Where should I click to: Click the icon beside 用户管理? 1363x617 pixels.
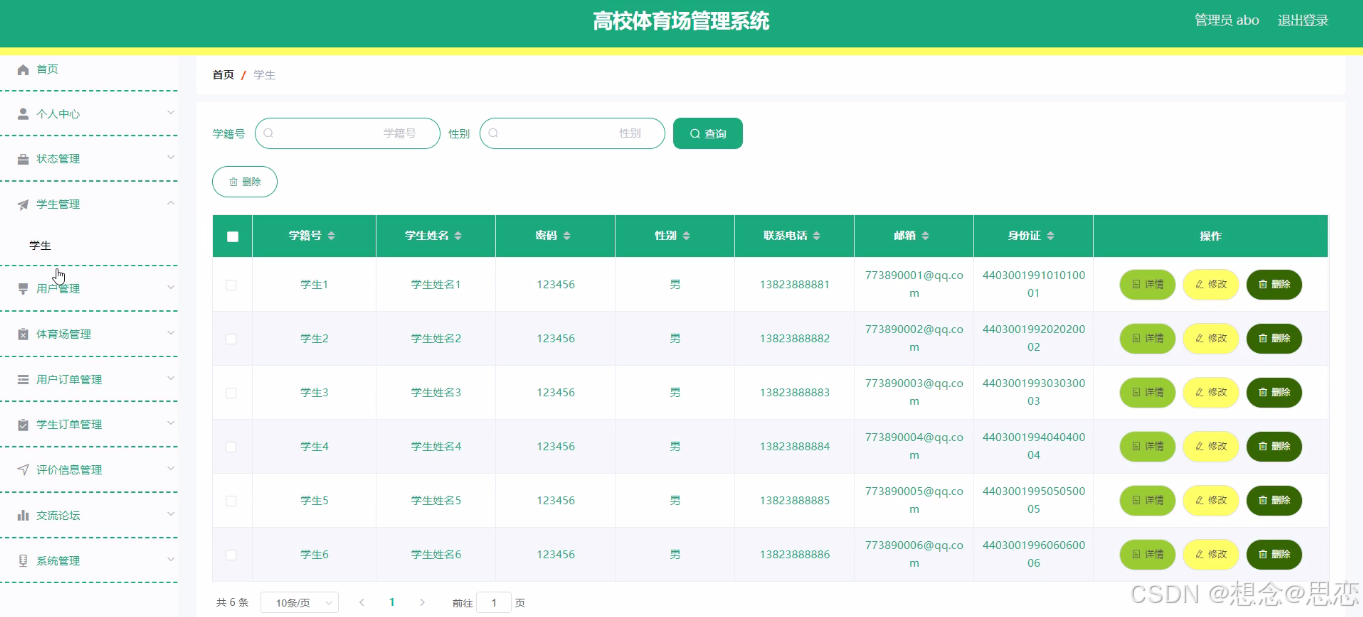[x=23, y=288]
